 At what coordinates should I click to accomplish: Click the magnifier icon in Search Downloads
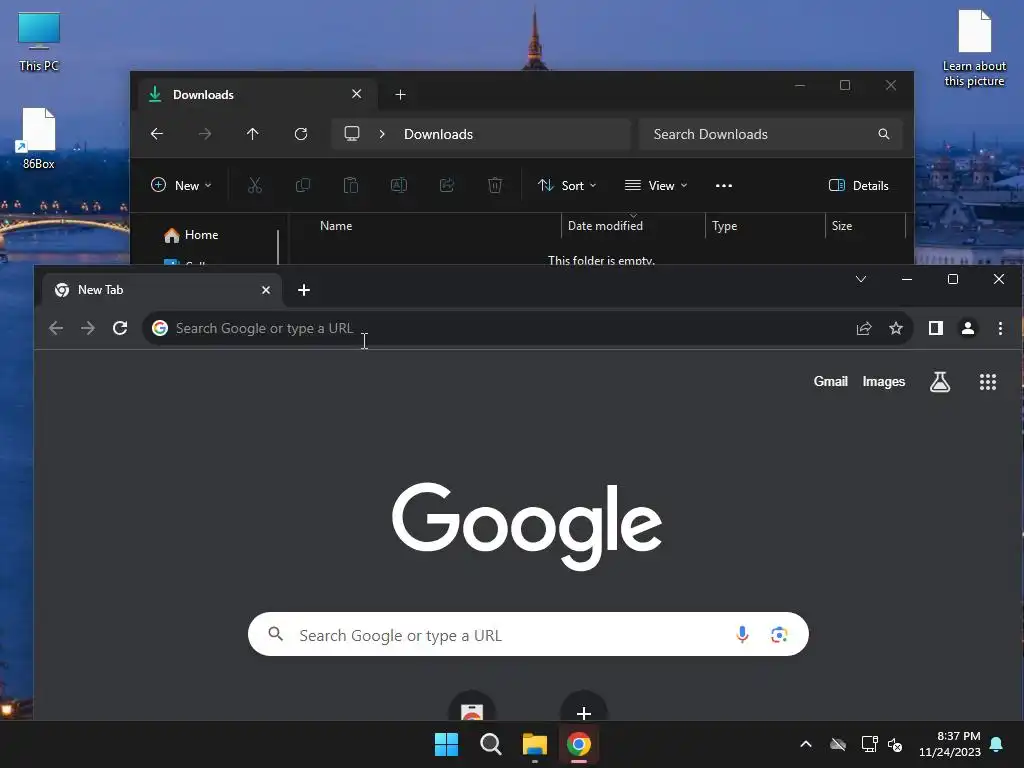(x=884, y=134)
